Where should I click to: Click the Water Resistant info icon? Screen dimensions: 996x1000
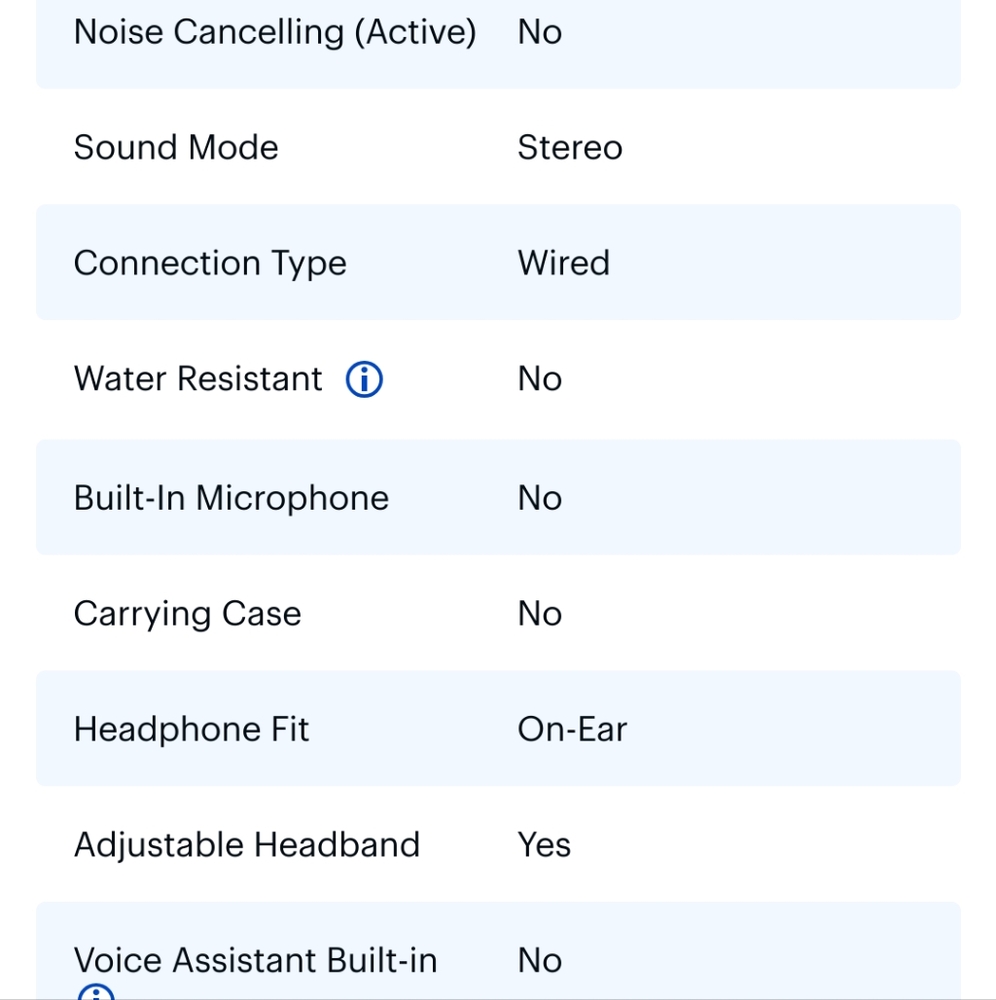pyautogui.click(x=364, y=380)
